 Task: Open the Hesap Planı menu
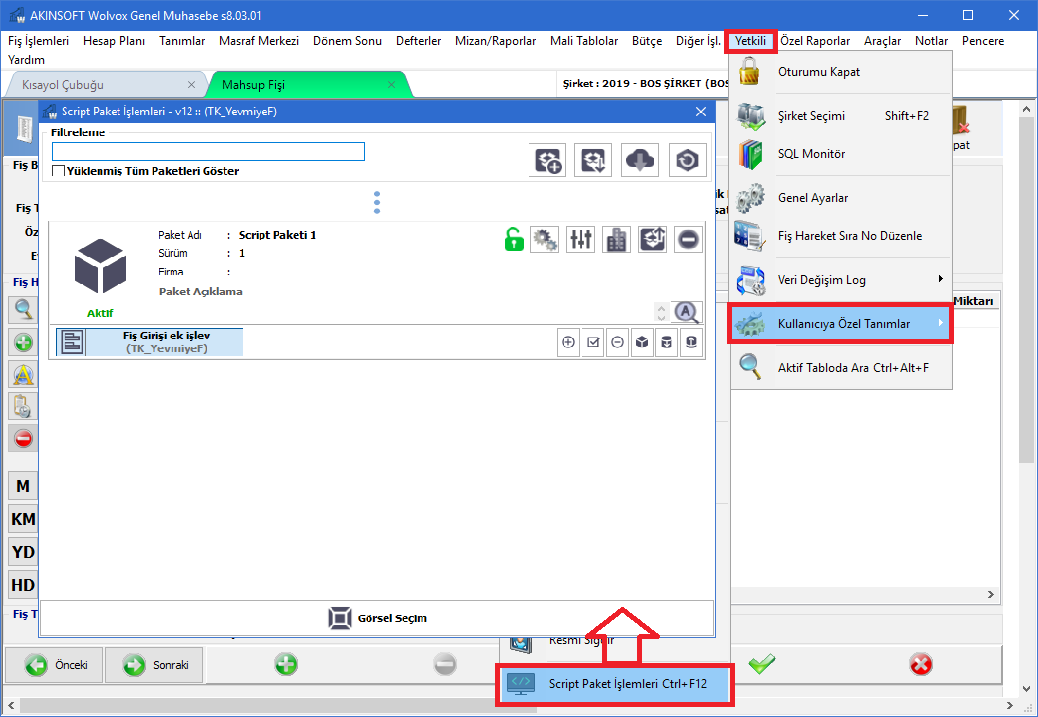click(x=114, y=41)
